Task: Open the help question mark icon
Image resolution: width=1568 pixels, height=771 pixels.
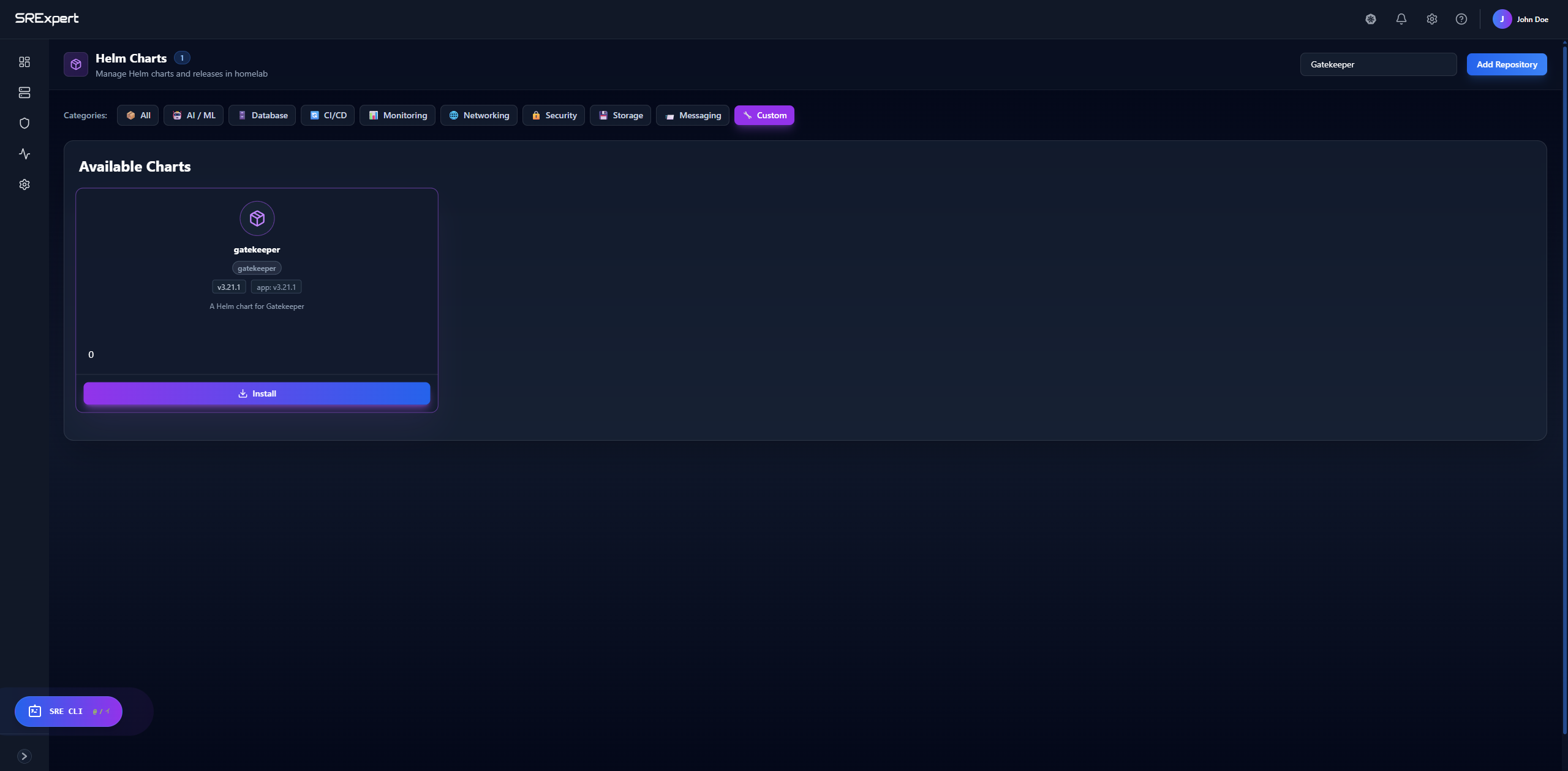Action: tap(1461, 19)
